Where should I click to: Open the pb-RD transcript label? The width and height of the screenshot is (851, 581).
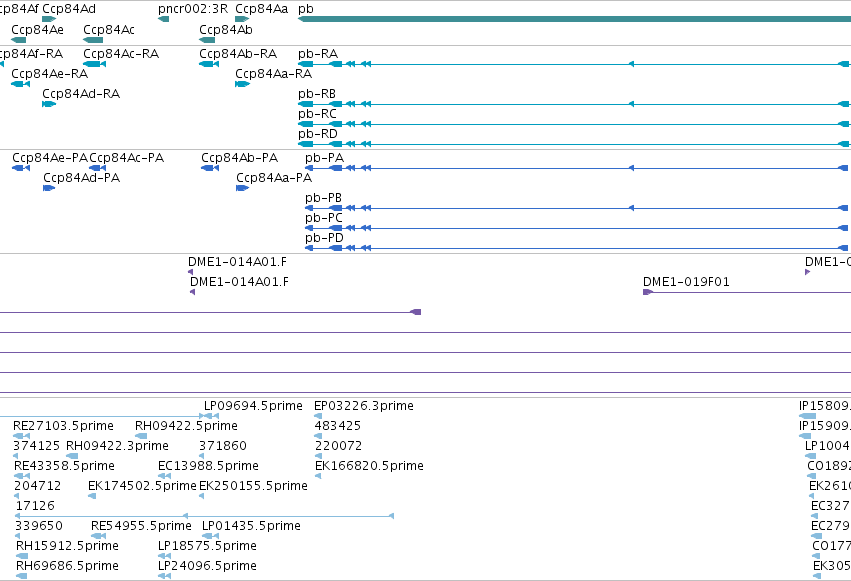pos(318,134)
